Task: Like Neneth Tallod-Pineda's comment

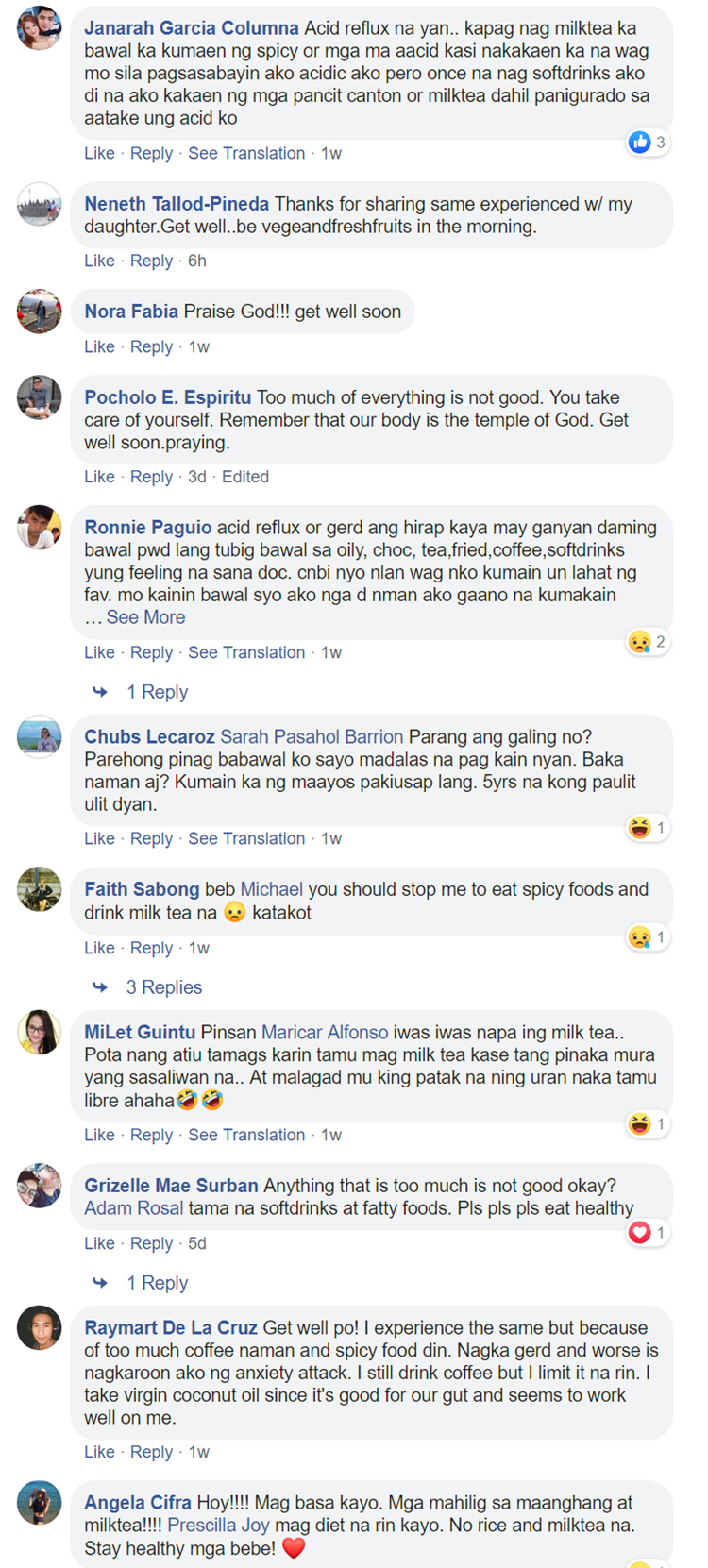Action: [x=99, y=261]
